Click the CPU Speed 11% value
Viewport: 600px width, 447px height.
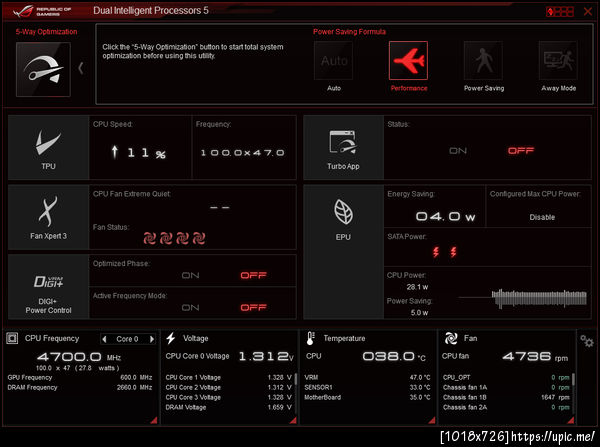click(x=138, y=153)
